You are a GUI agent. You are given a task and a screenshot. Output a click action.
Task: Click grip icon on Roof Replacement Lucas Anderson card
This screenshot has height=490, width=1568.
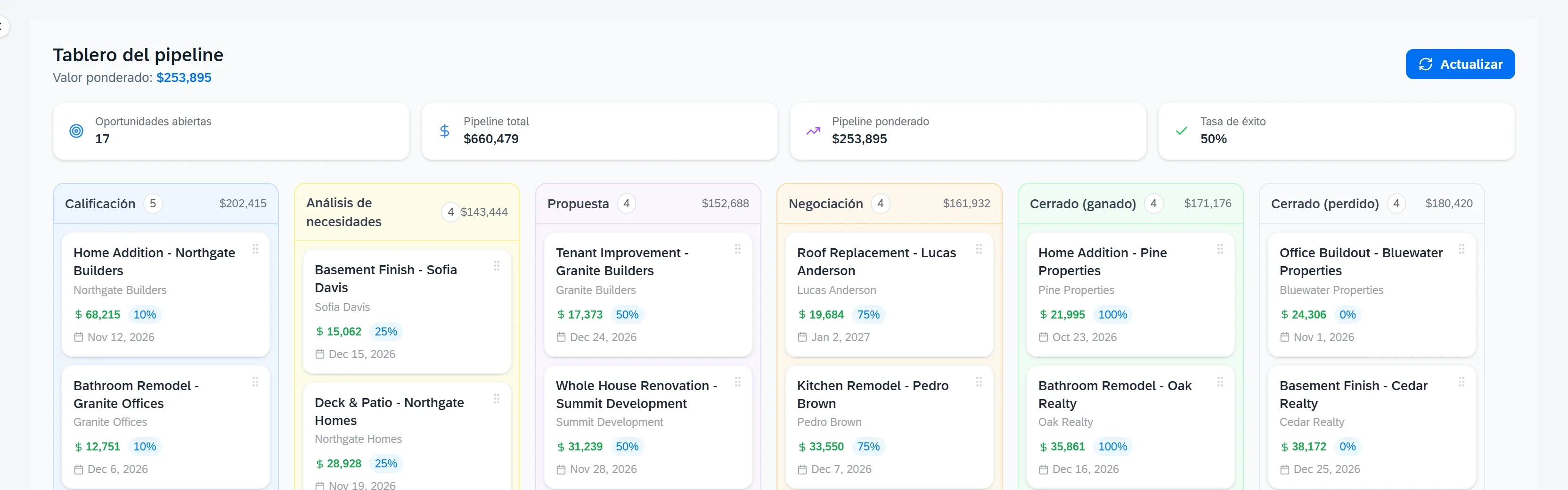978,249
